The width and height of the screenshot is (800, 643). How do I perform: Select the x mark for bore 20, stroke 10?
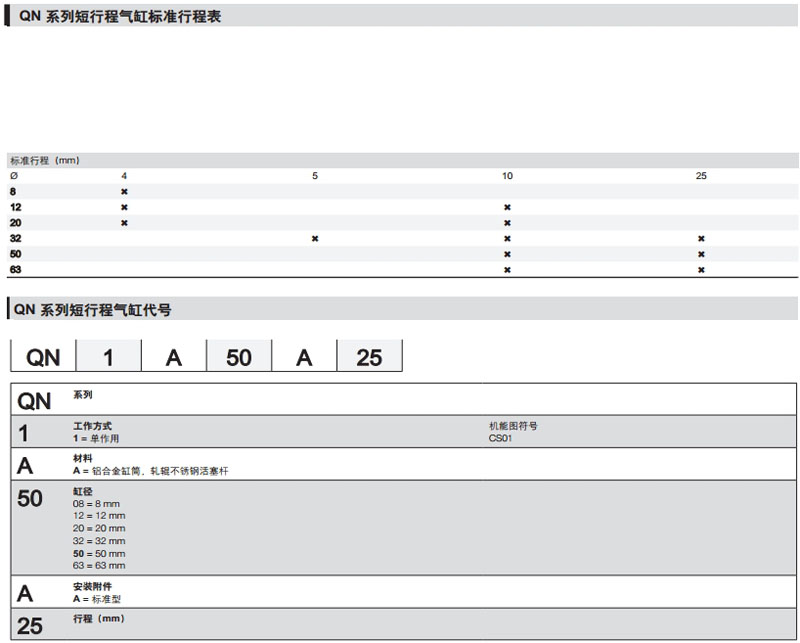(x=507, y=222)
